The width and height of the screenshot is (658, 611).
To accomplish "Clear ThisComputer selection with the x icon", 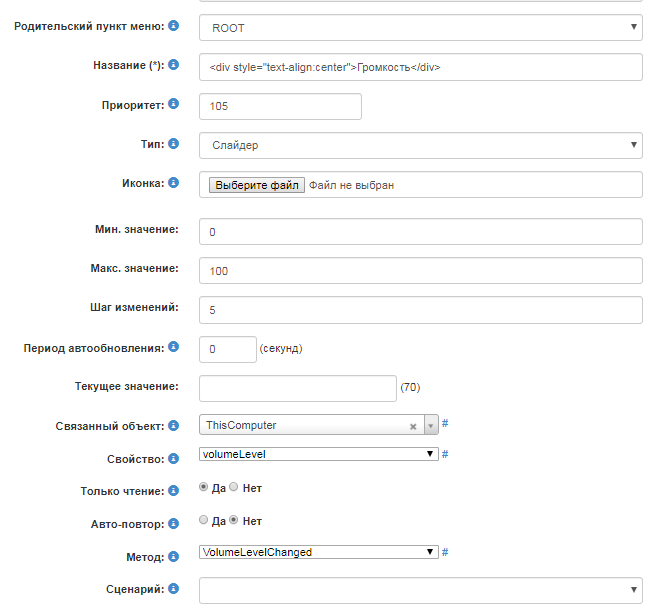I will 413,426.
